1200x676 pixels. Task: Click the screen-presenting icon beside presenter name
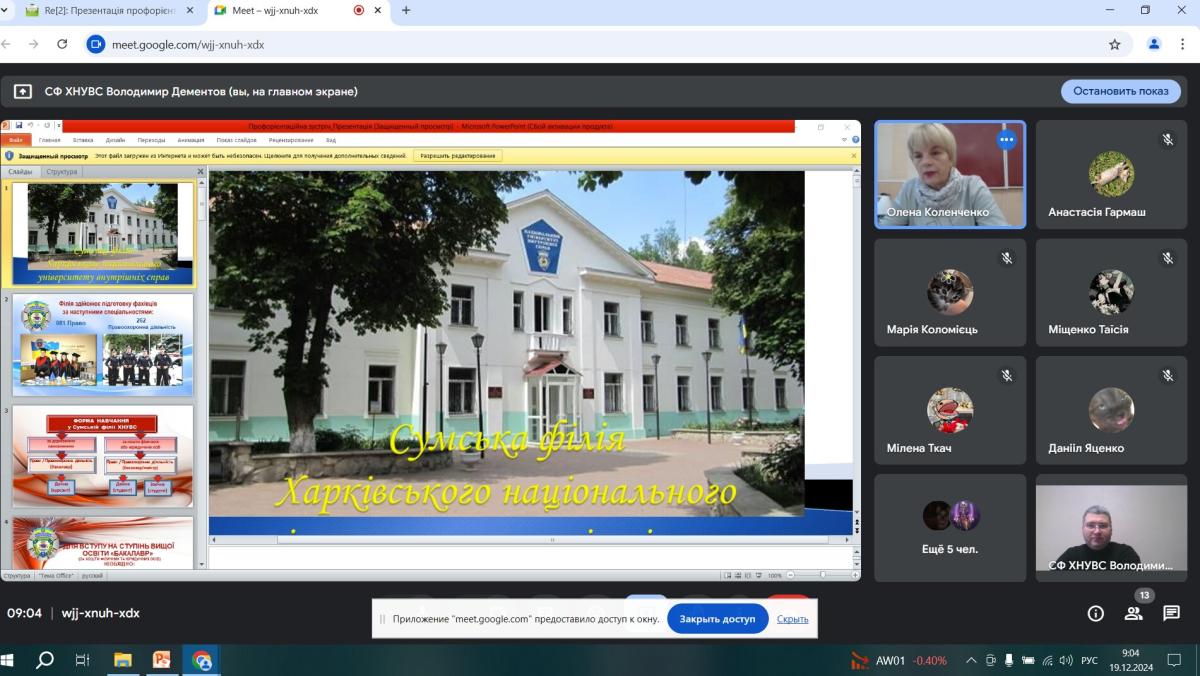pos(23,91)
